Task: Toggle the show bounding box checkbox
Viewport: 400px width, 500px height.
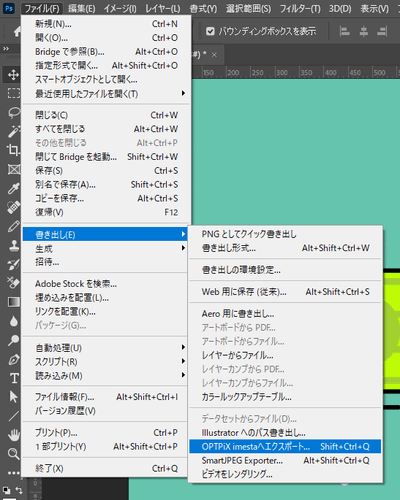Action: click(210, 31)
